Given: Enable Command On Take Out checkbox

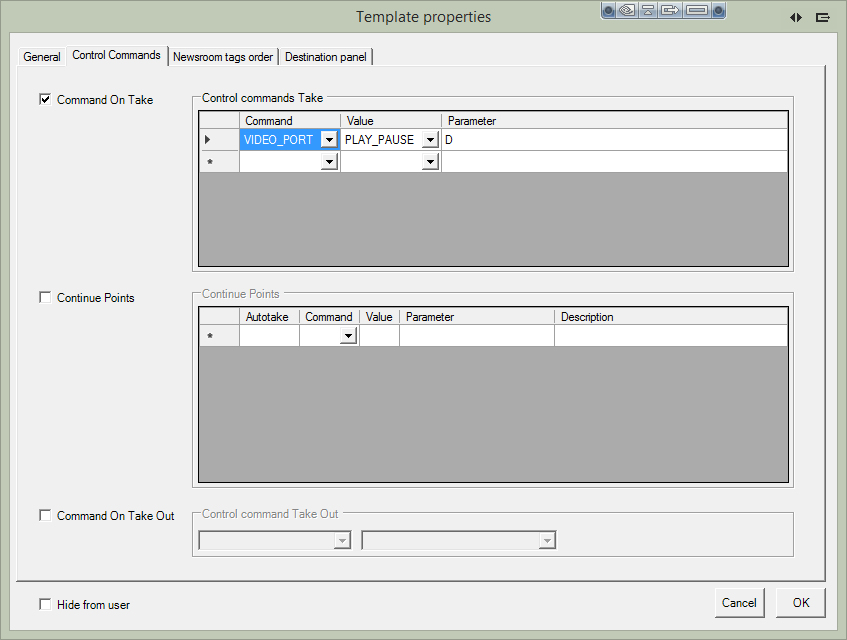Looking at the screenshot, I should coord(45,515).
